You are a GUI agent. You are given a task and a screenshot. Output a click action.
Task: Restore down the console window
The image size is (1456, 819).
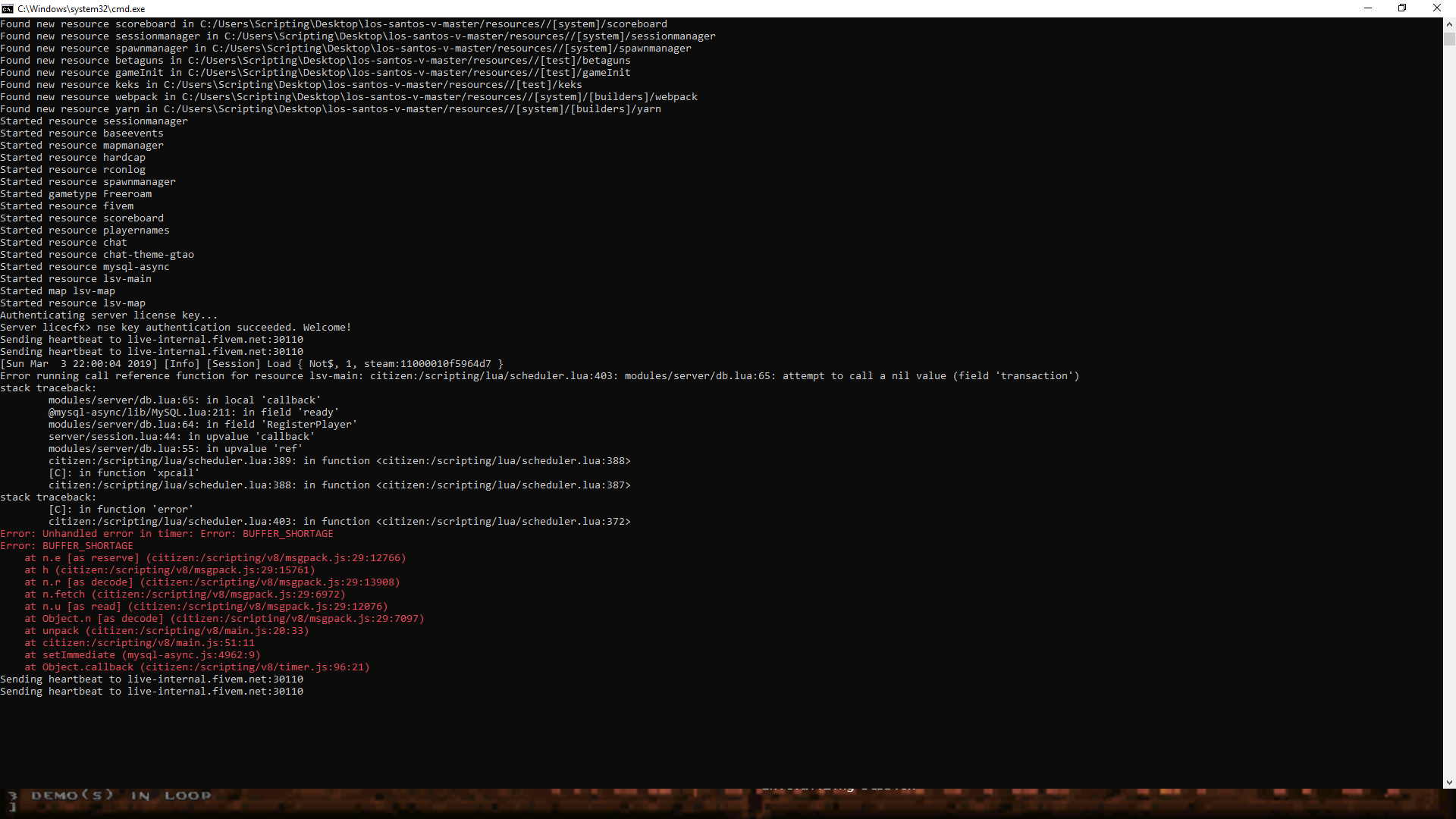pyautogui.click(x=1402, y=8)
